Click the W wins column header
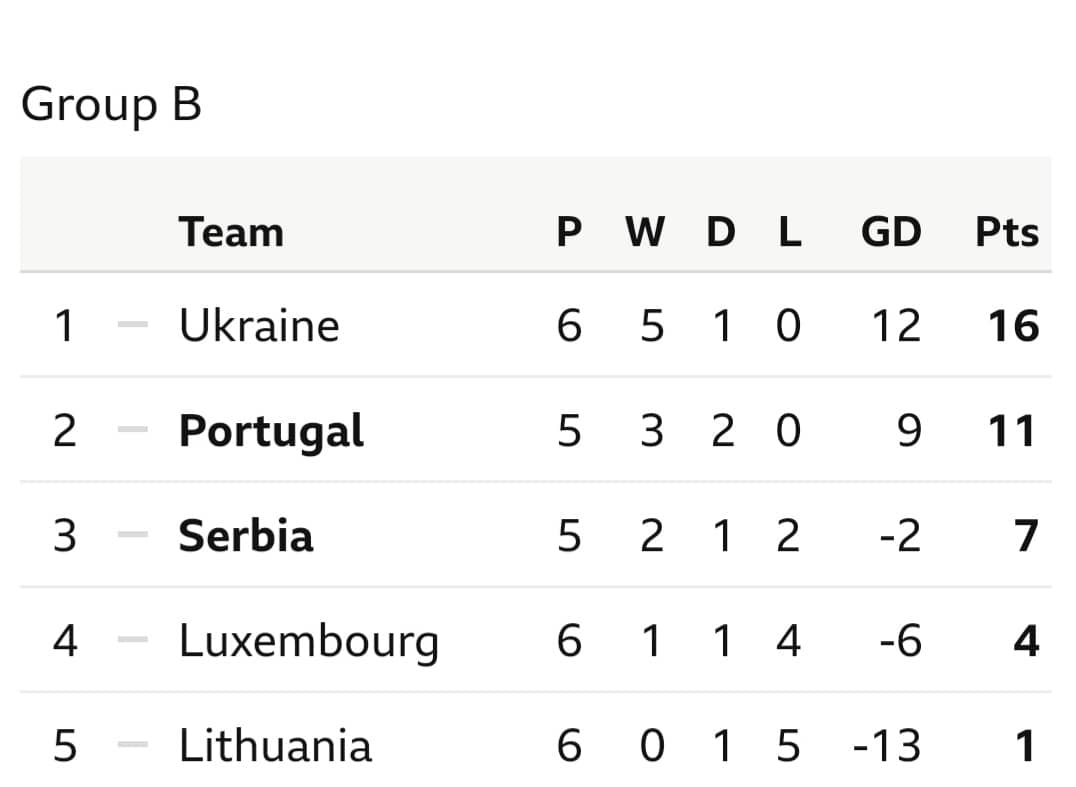The image size is (1076, 787). coord(645,232)
